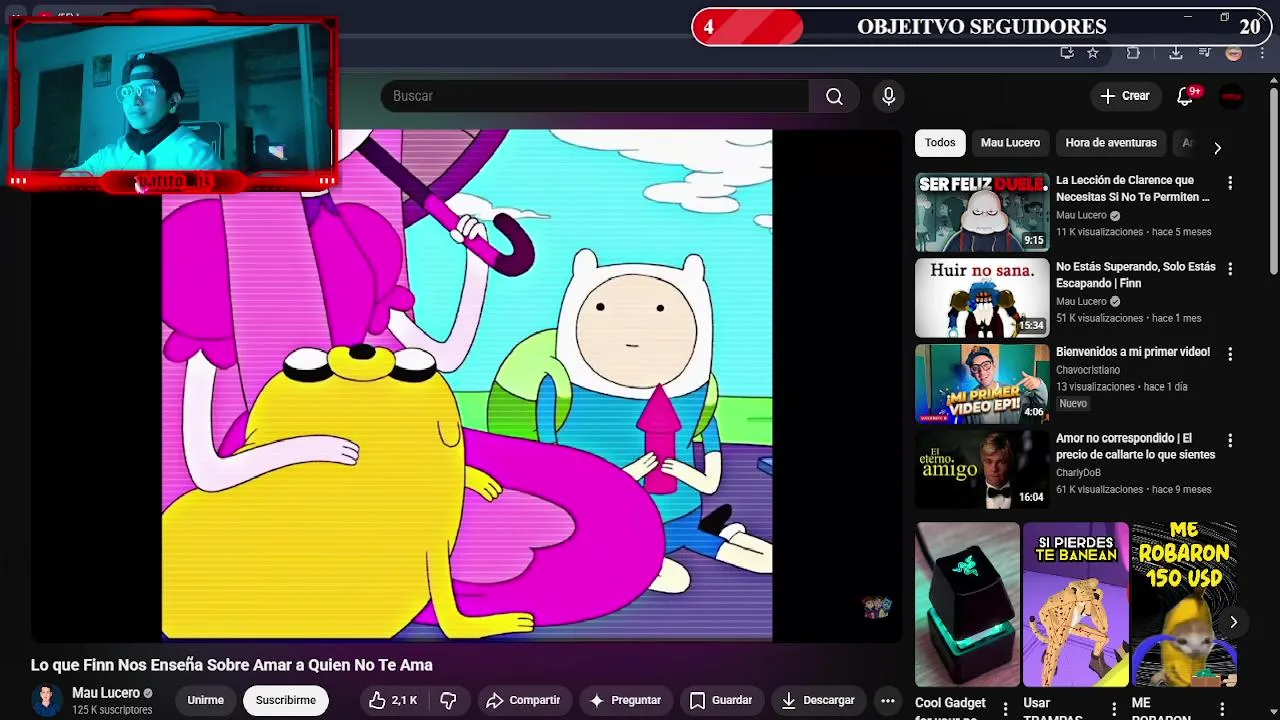Click the Preguntar button

(625, 700)
